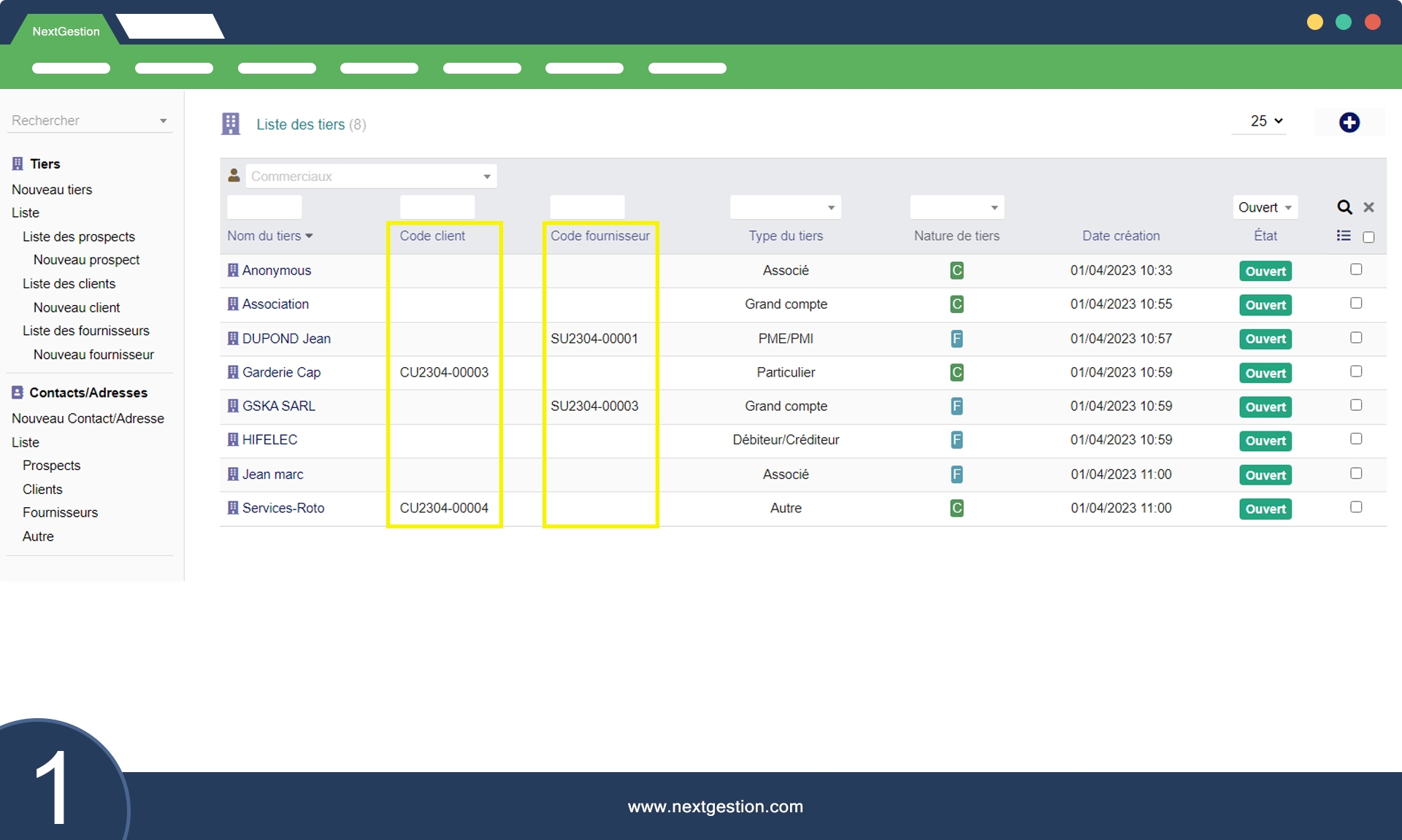Open the Commerciaux dropdown
Screen dimensions: 1402x840
tap(371, 176)
